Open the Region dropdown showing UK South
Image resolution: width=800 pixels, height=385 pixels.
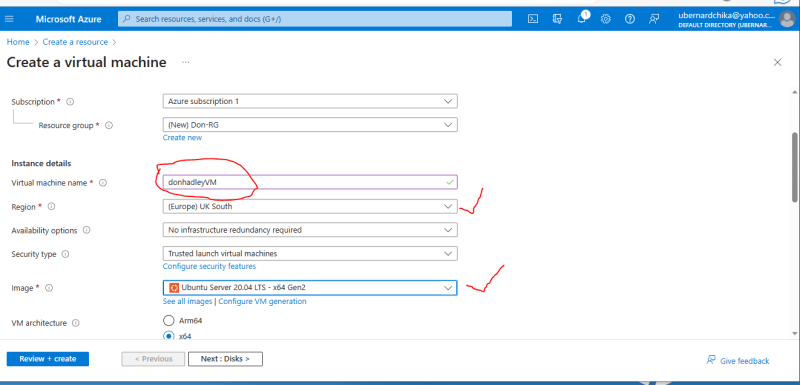(310, 207)
